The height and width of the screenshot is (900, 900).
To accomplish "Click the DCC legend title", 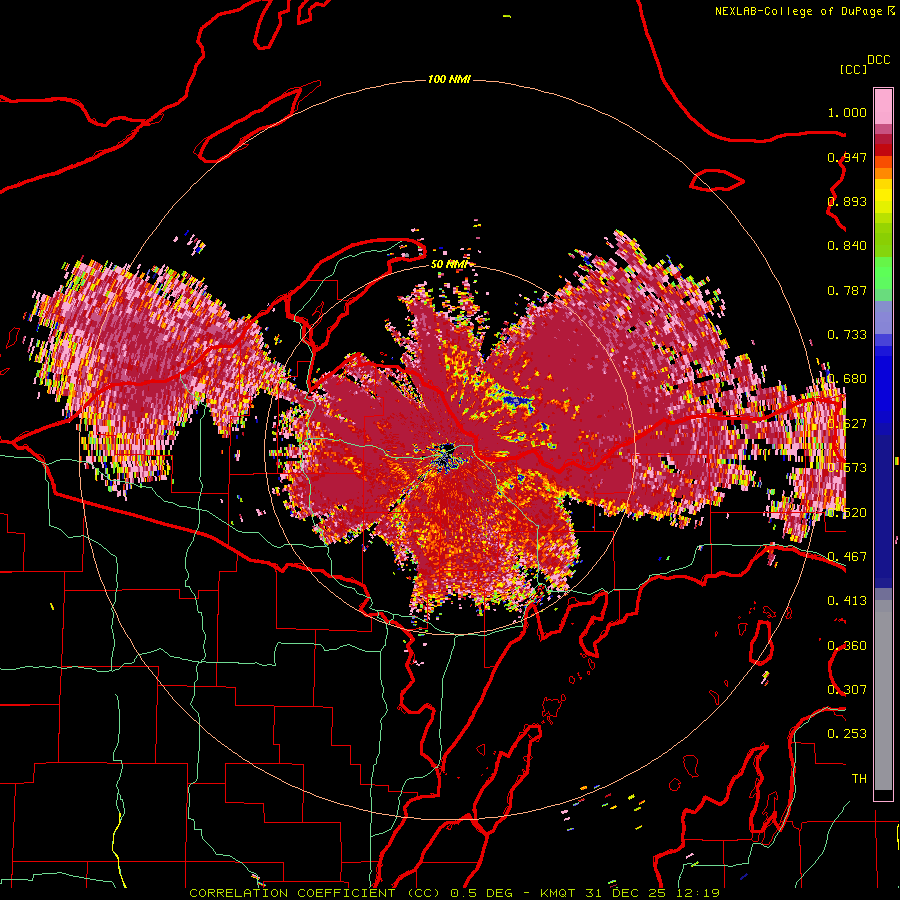I will pos(878,60).
